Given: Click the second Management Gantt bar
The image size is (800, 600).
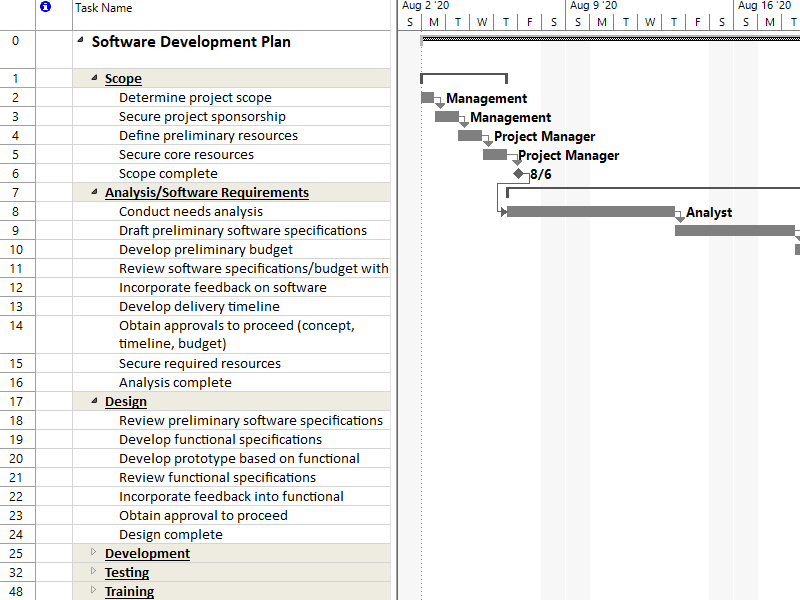Looking at the screenshot, I should pyautogui.click(x=446, y=117).
